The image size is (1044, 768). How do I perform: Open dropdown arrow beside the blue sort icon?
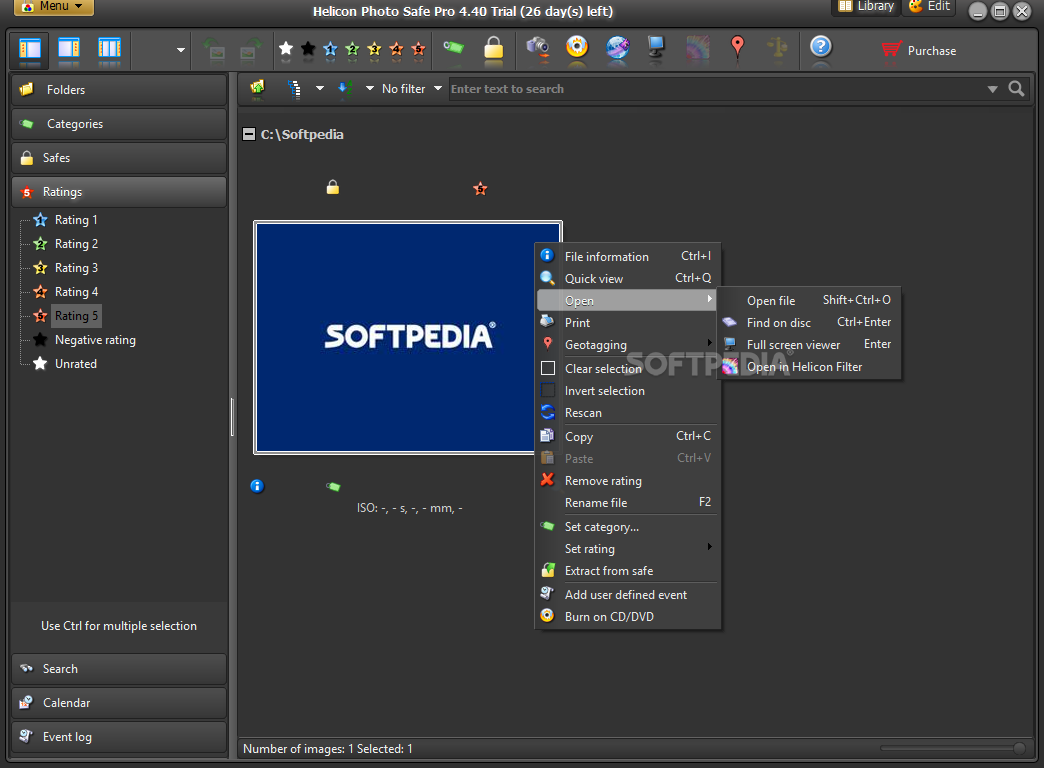[x=370, y=89]
